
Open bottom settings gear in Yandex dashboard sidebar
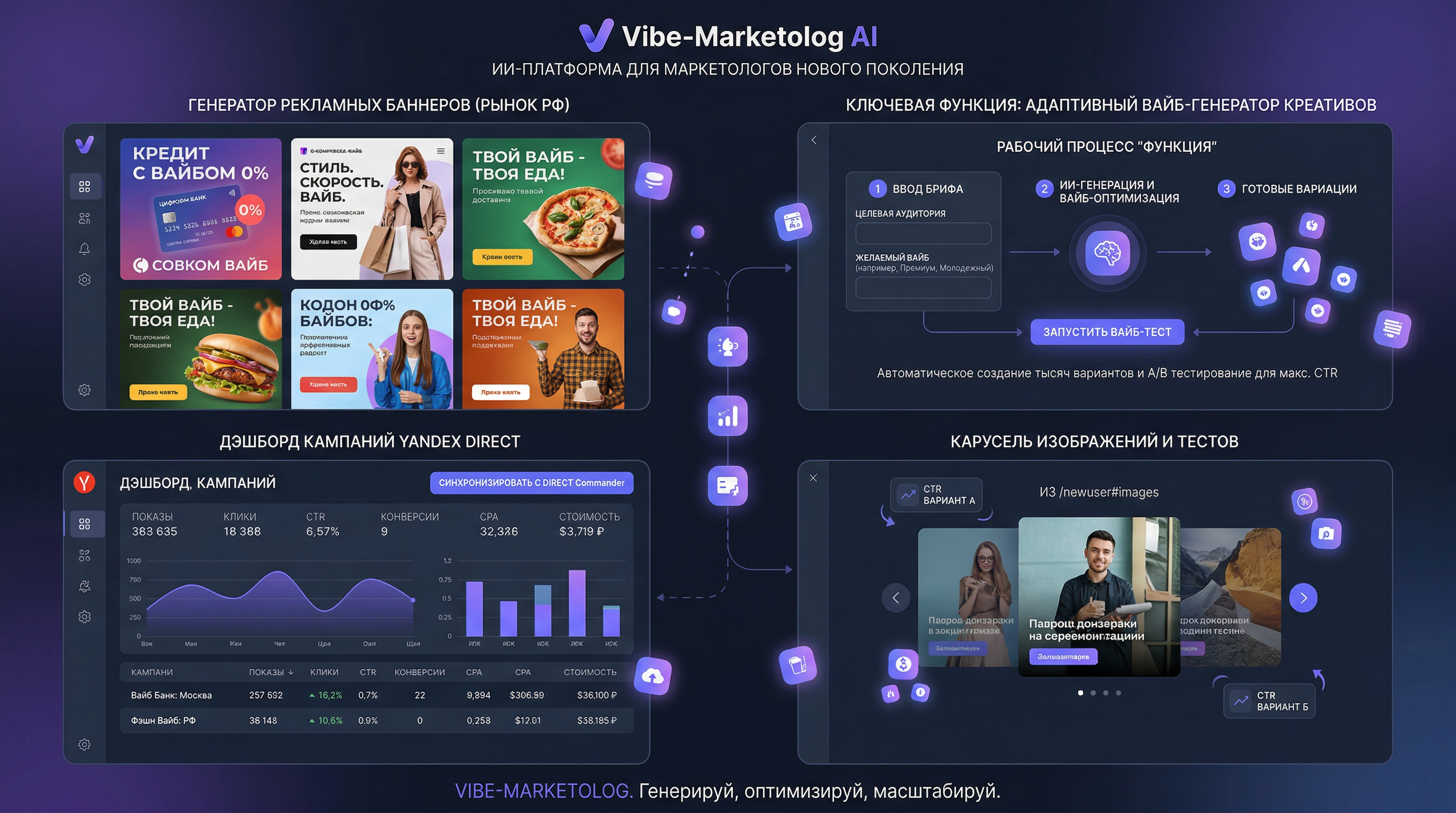(x=84, y=744)
